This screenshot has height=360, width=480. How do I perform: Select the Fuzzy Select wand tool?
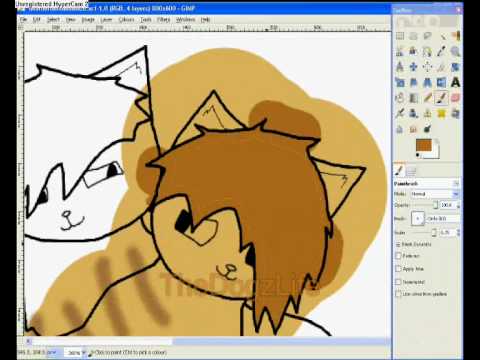point(442,36)
